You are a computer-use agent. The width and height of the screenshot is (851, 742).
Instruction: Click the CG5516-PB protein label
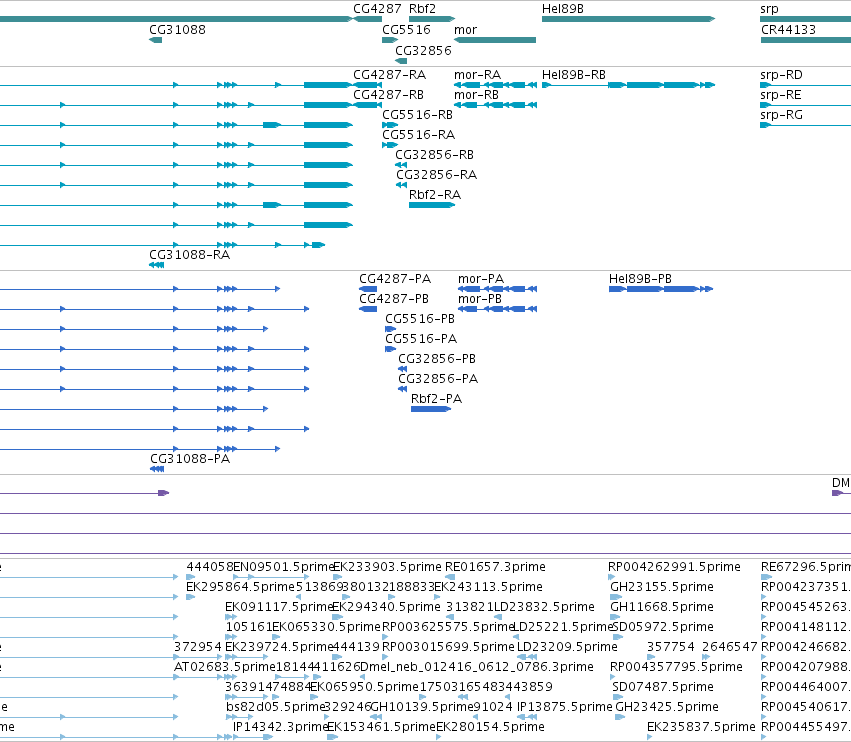tap(420, 319)
